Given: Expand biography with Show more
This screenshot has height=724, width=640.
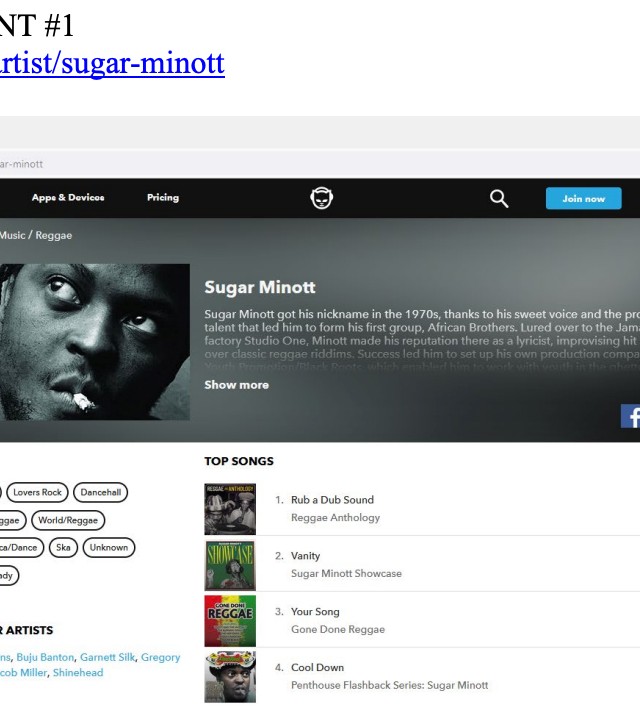Looking at the screenshot, I should [236, 385].
